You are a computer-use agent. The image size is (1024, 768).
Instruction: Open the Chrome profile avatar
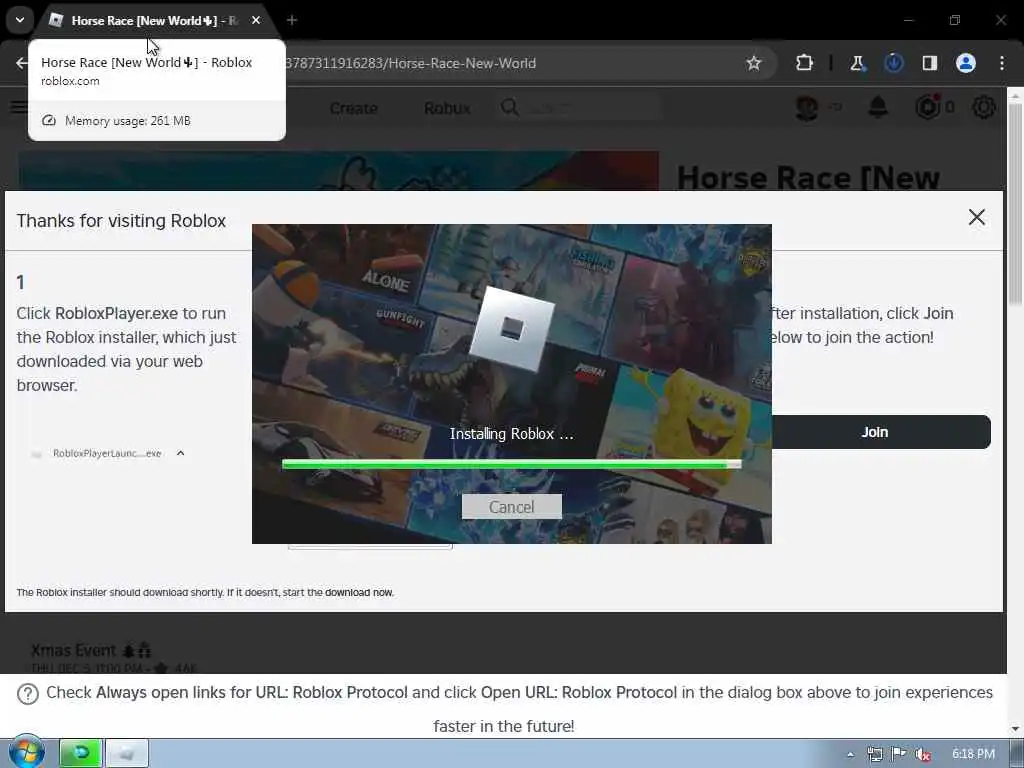[x=966, y=63]
